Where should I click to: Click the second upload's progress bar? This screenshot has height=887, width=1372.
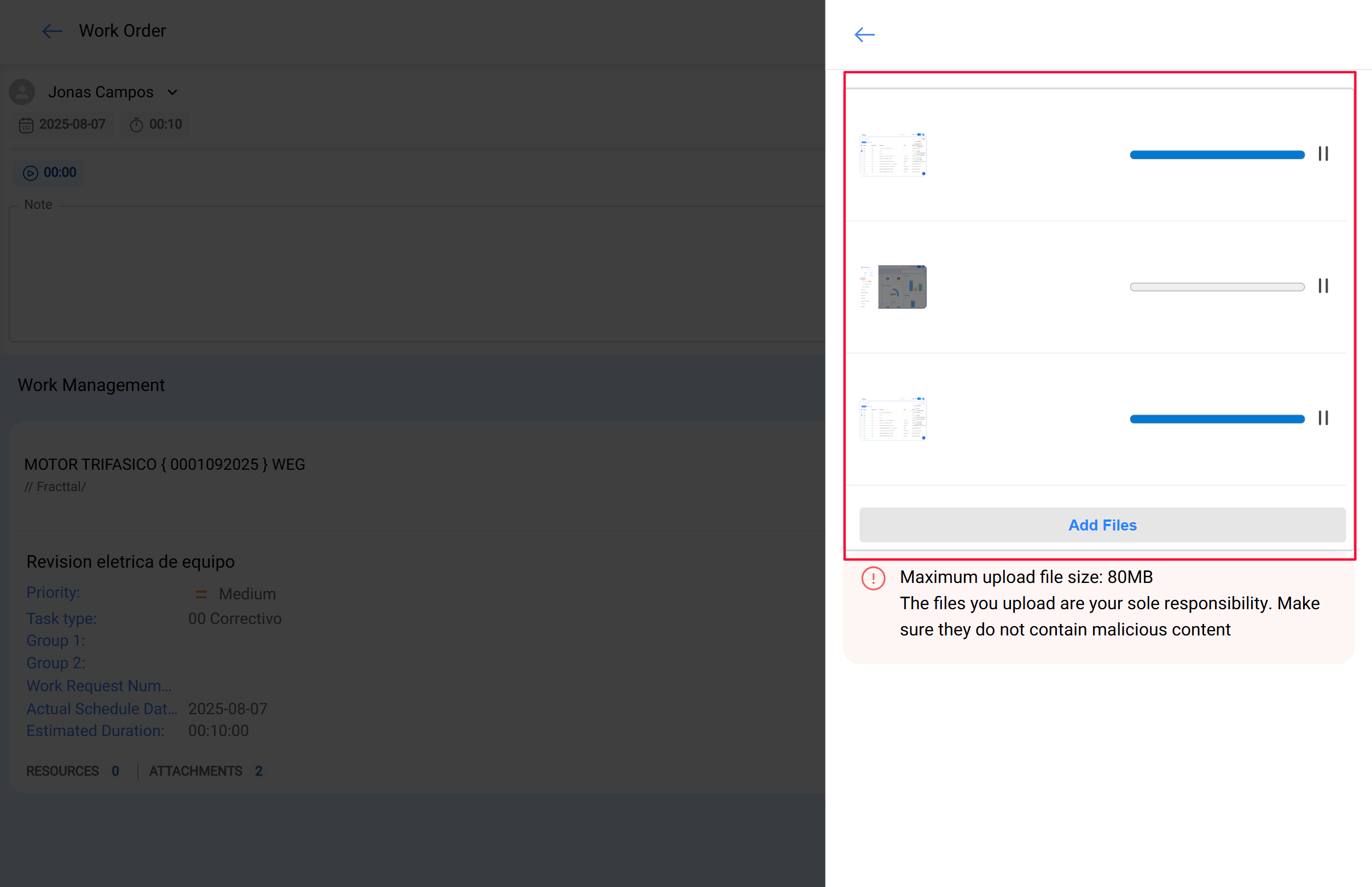(x=1217, y=285)
